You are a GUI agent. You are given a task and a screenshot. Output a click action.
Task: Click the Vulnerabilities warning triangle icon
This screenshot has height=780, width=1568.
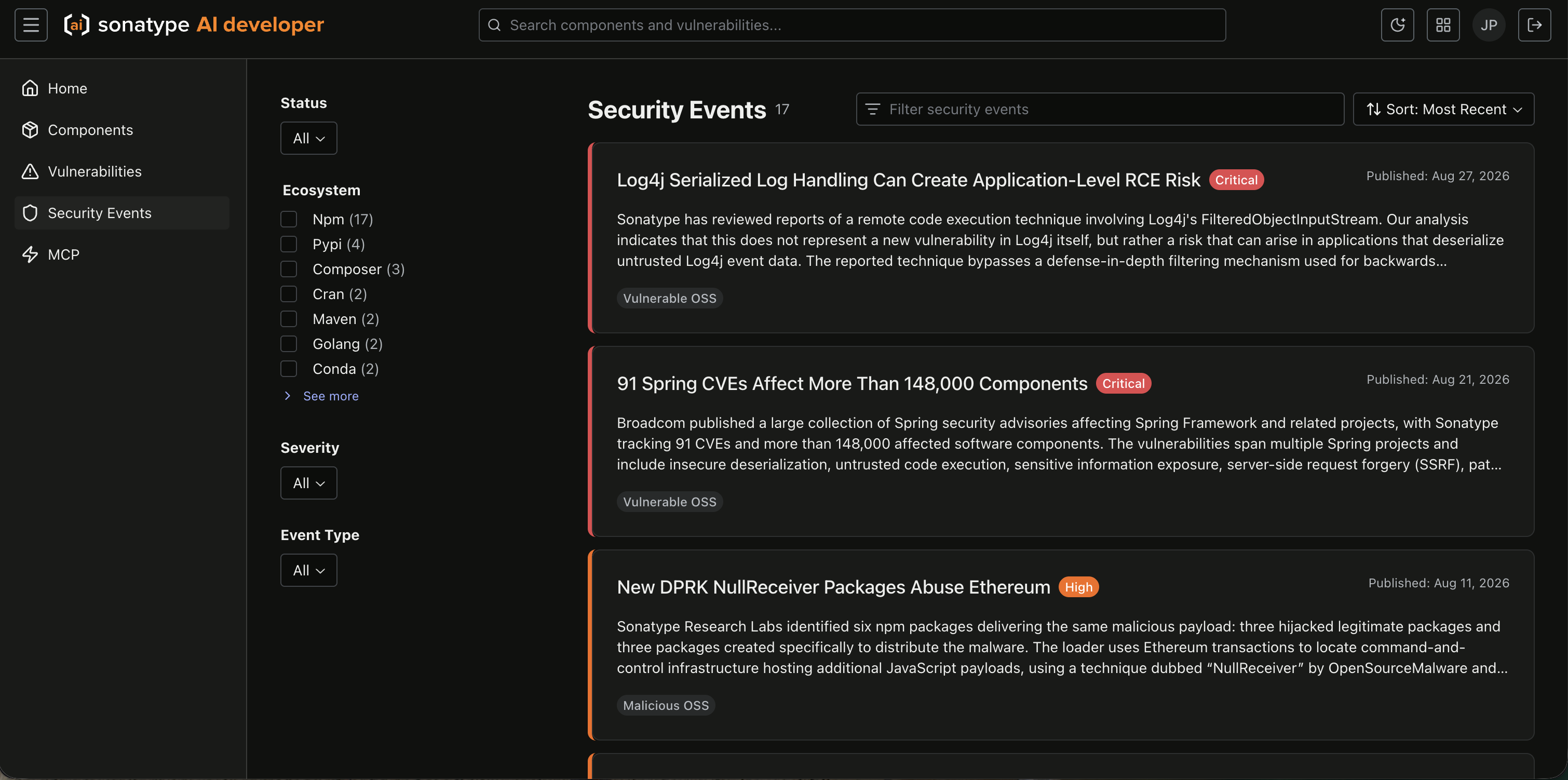tap(30, 171)
